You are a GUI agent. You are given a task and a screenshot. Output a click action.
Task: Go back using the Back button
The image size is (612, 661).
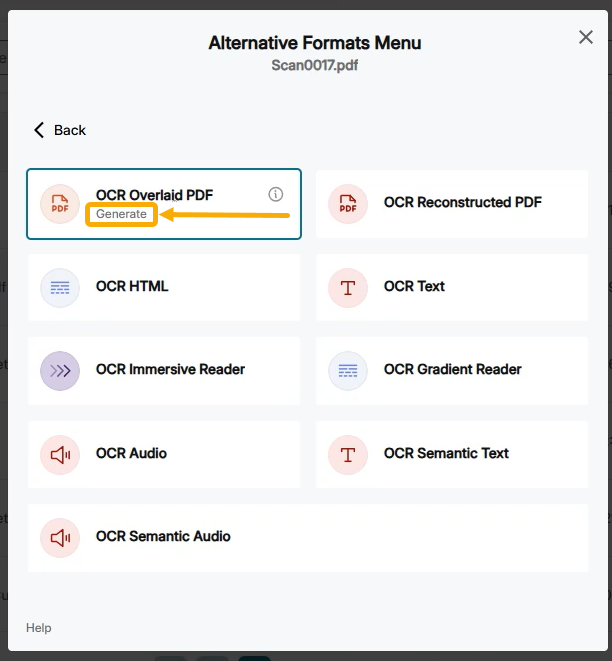pyautogui.click(x=60, y=130)
